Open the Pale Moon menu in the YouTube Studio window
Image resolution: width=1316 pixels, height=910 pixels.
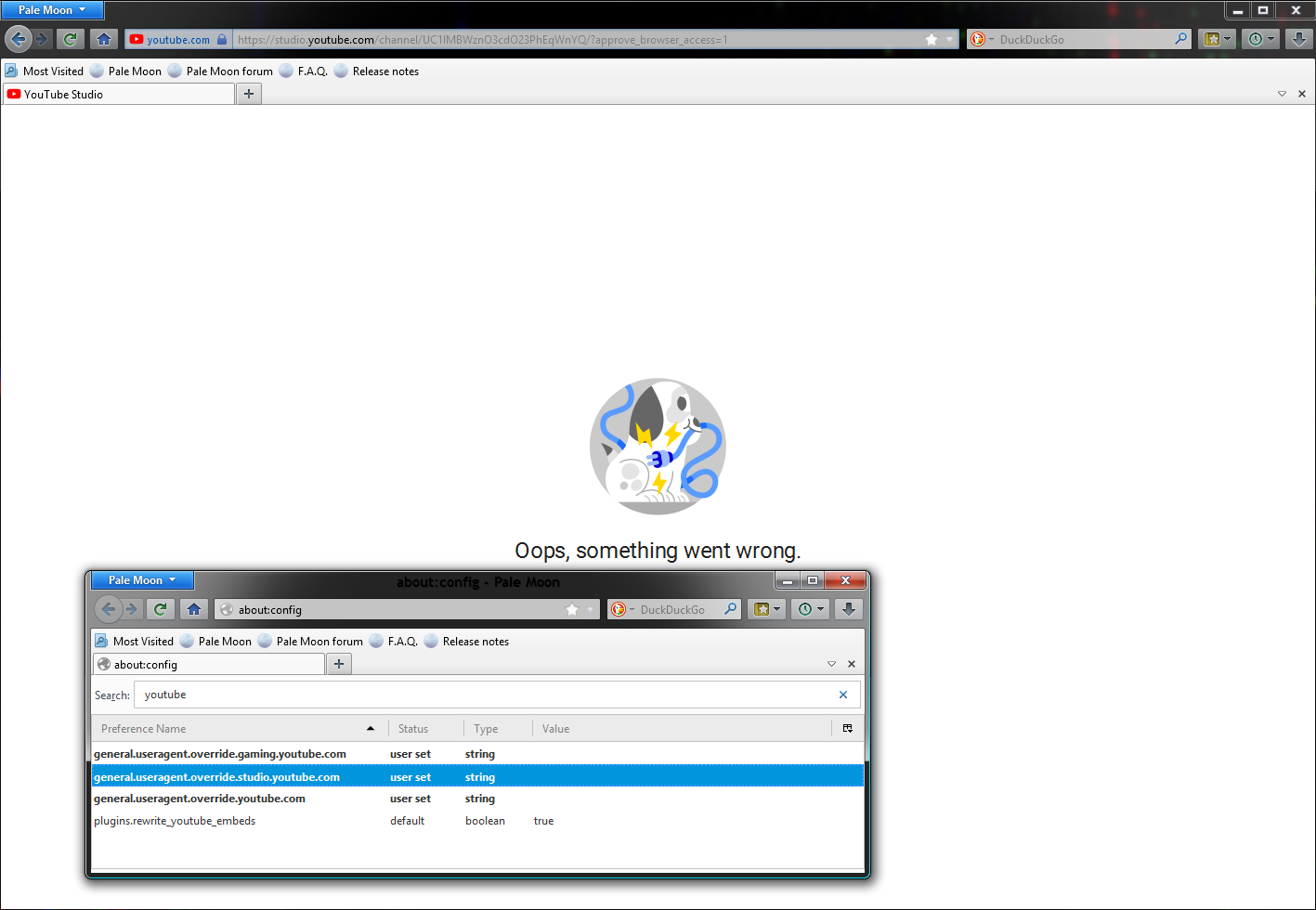[x=52, y=10]
